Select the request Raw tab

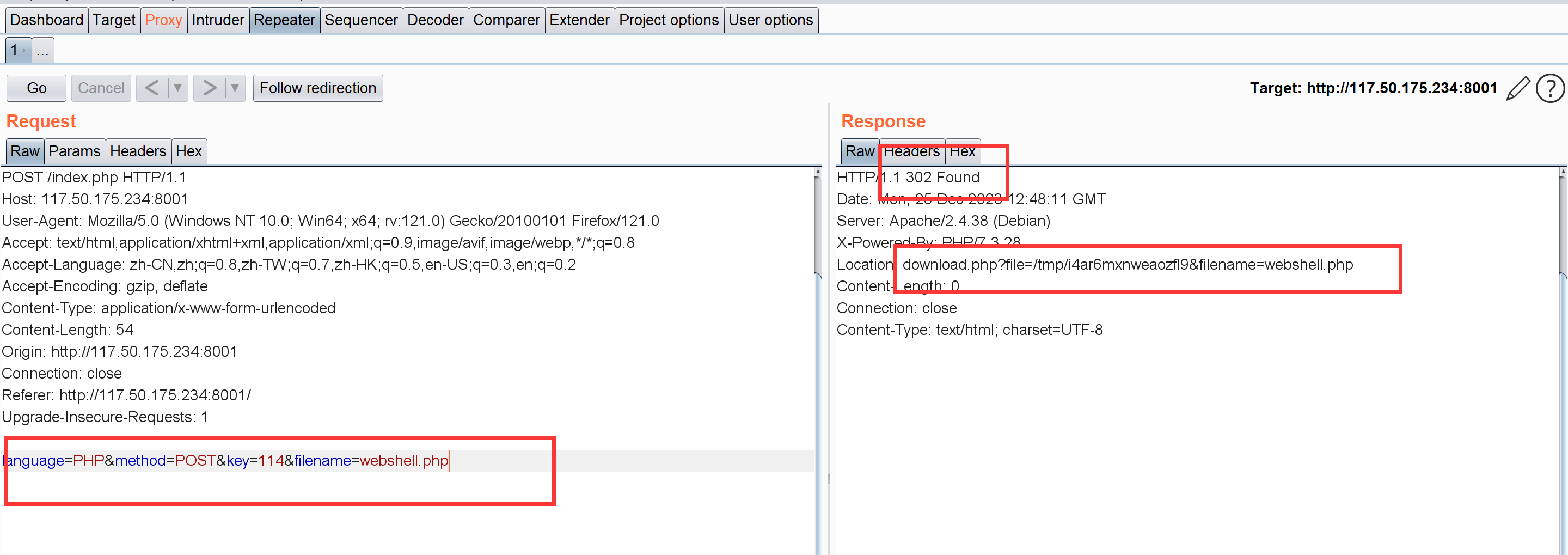(25, 151)
